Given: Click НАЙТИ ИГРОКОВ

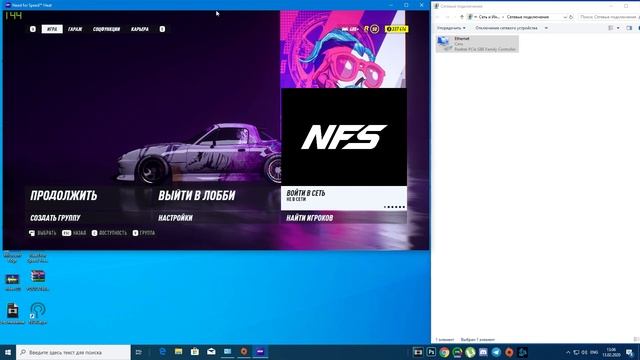Looking at the screenshot, I should coord(310,218).
